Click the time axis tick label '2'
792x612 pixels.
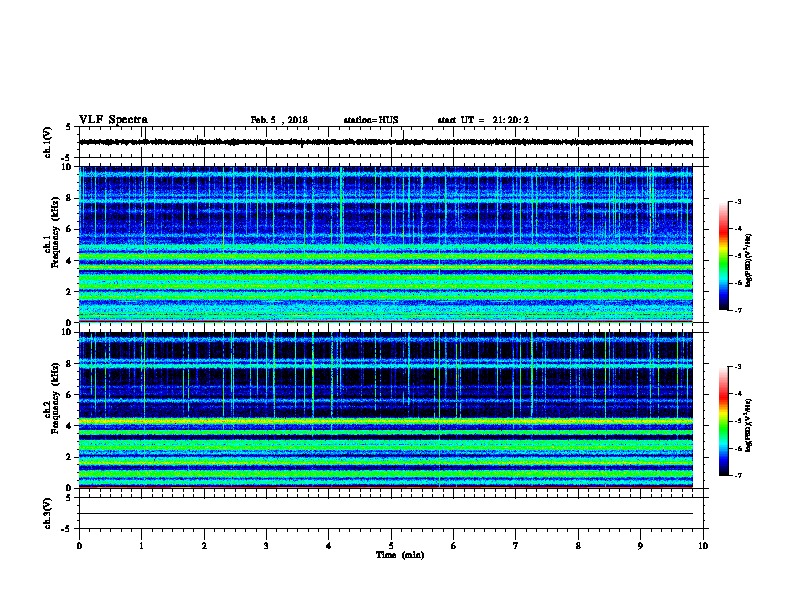point(204,546)
